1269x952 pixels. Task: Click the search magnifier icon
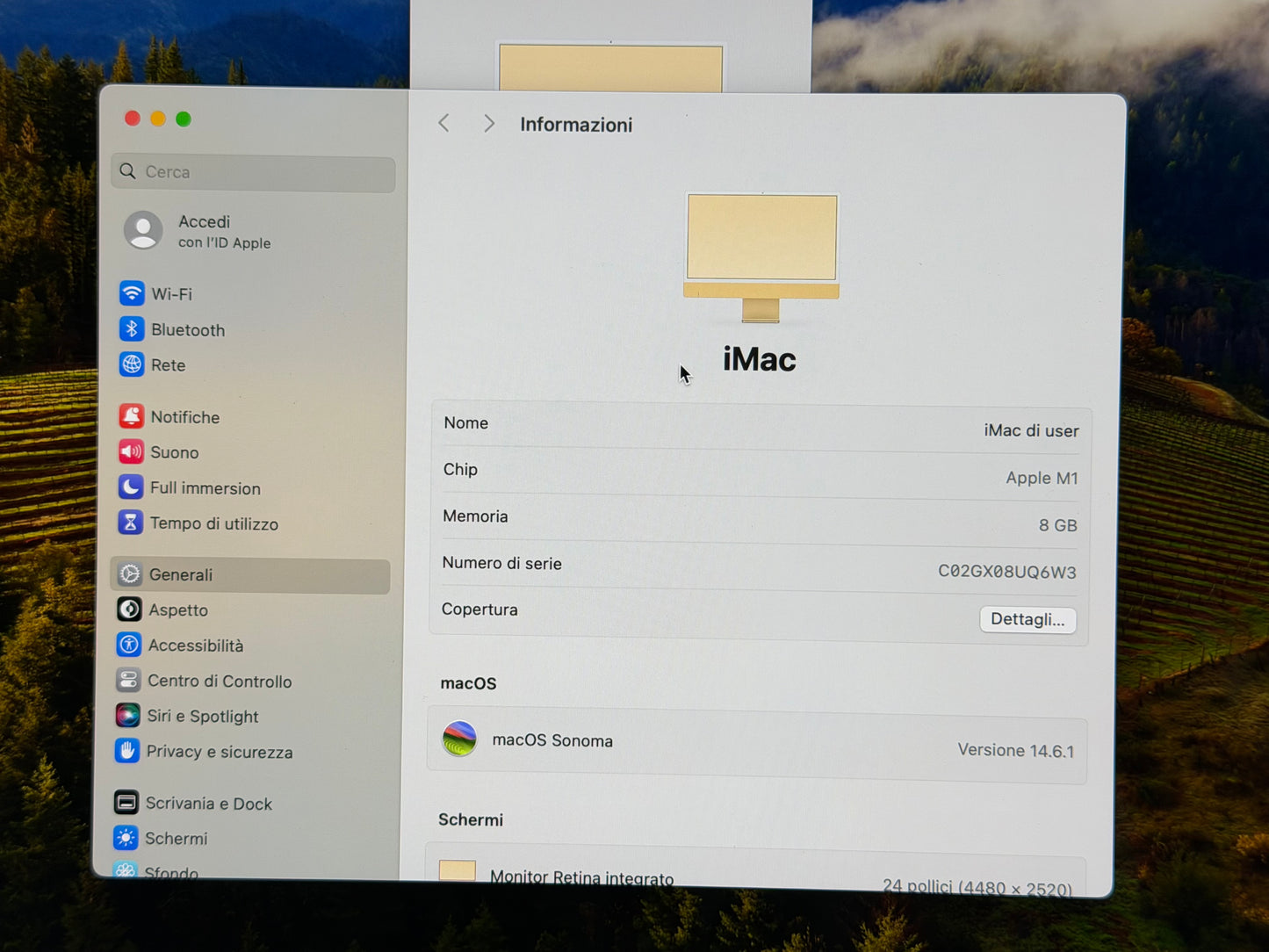[128, 171]
